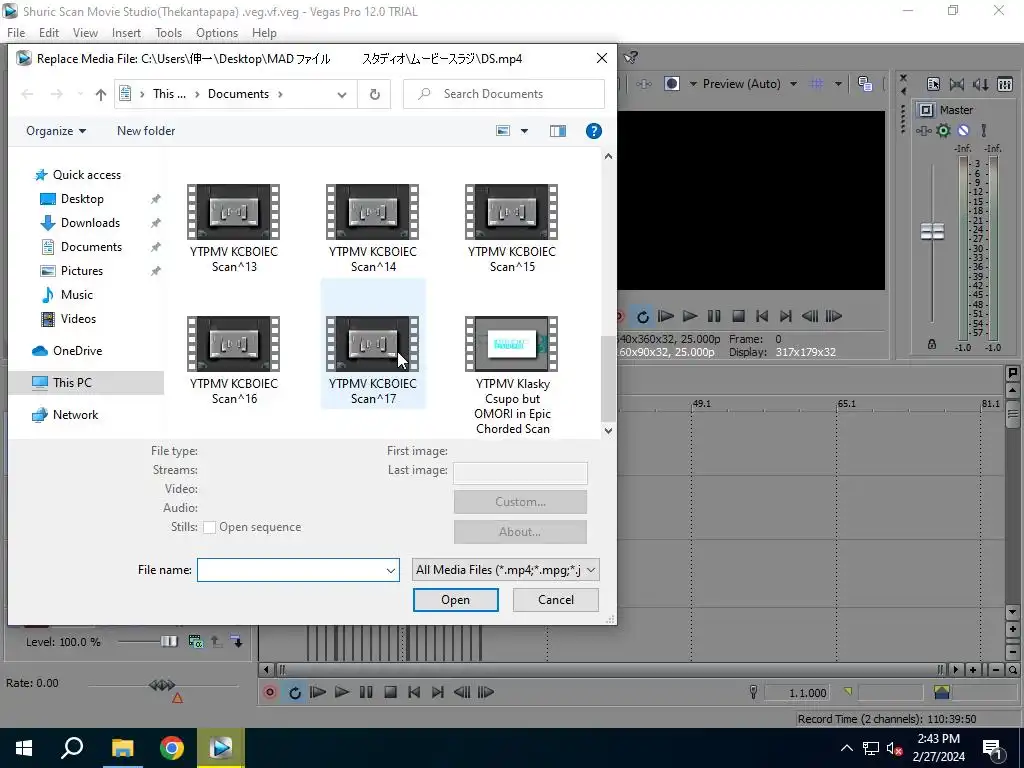Click the Preview overlays grid icon
This screenshot has width=1024, height=768.
(816, 84)
